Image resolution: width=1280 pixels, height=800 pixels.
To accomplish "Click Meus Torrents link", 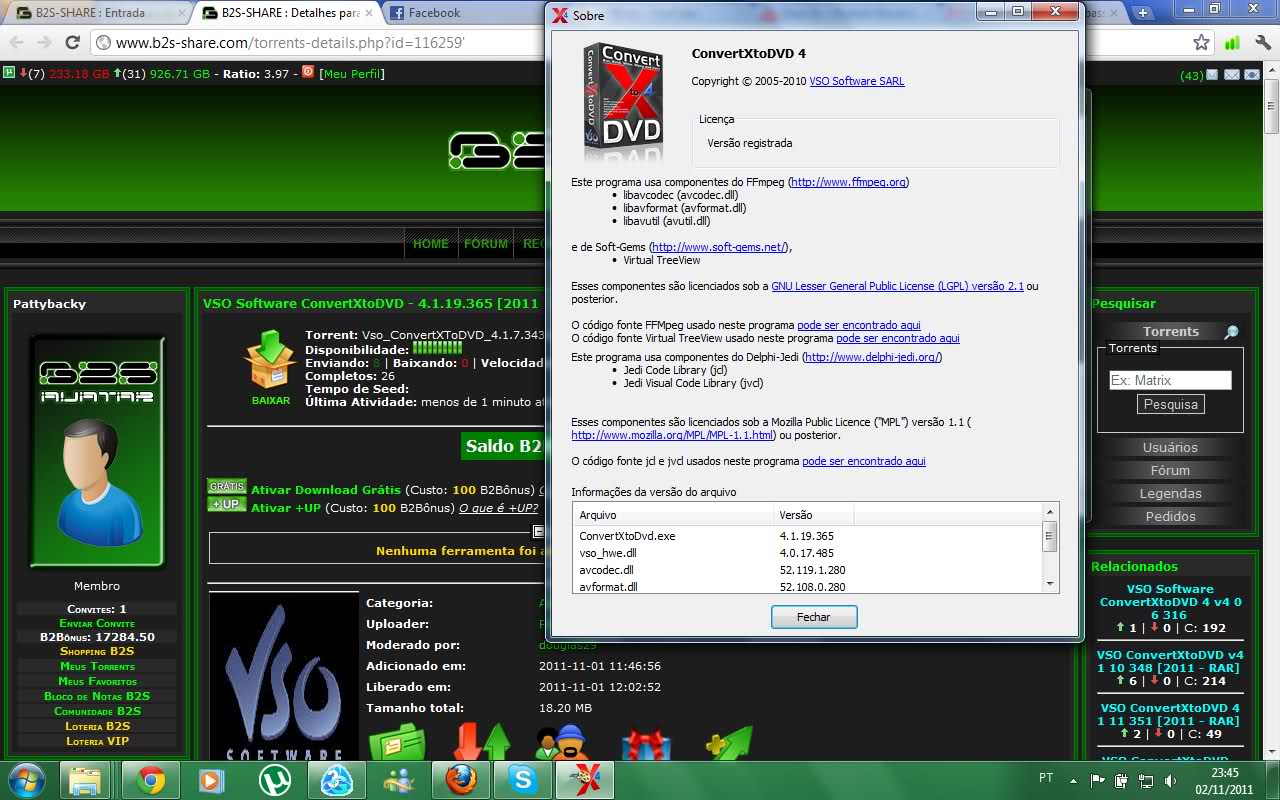I will [97, 666].
